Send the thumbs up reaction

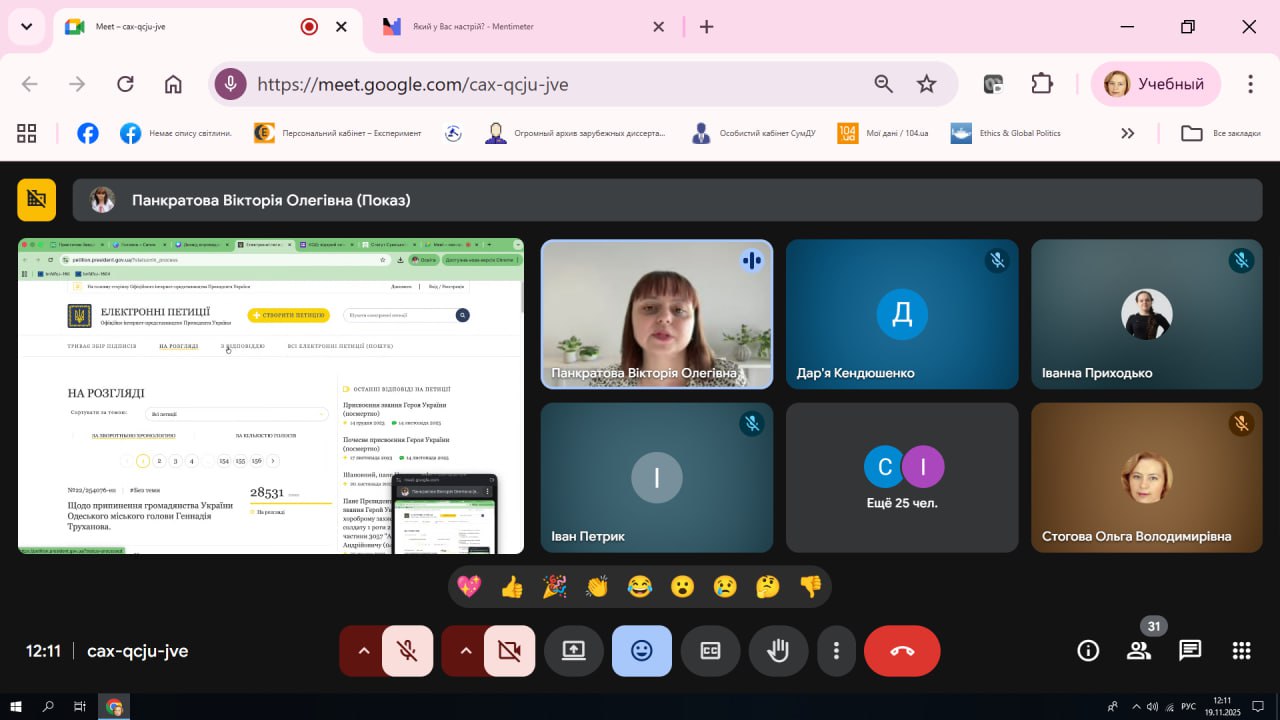[512, 587]
